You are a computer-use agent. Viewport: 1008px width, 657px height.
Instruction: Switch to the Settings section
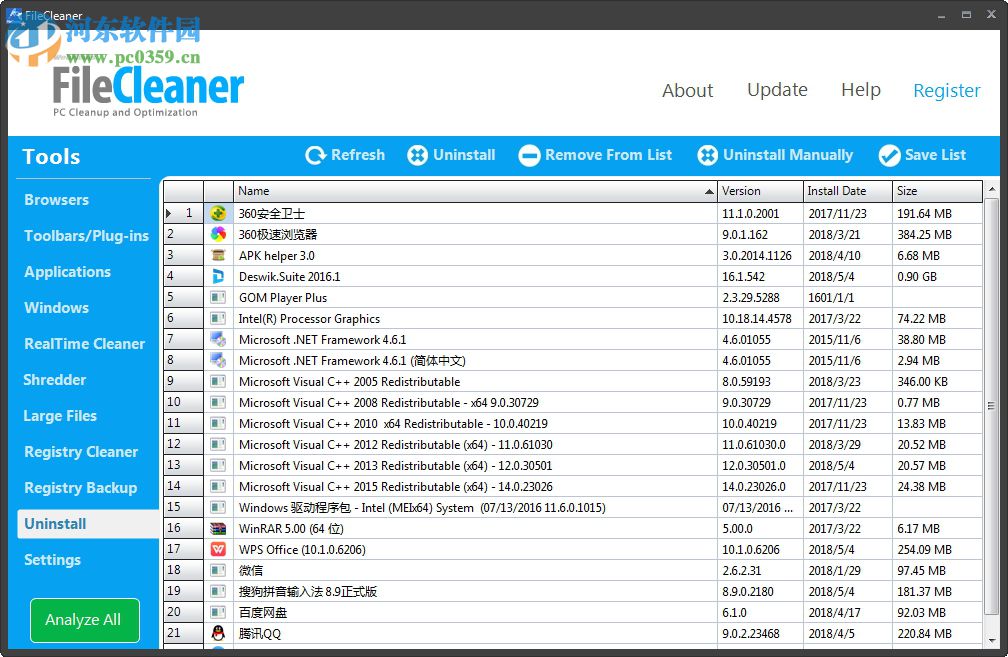click(x=52, y=560)
